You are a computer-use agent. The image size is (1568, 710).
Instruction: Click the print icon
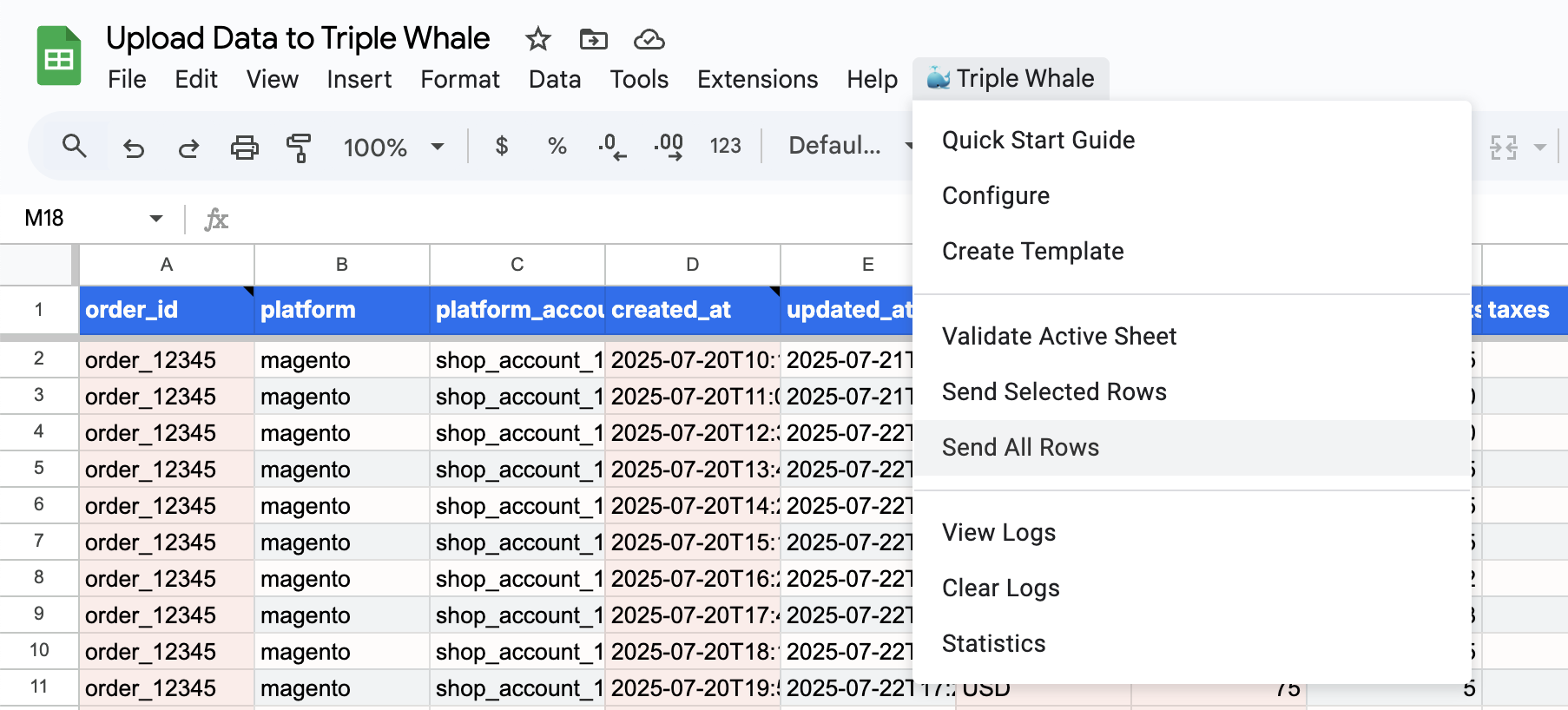click(x=244, y=148)
